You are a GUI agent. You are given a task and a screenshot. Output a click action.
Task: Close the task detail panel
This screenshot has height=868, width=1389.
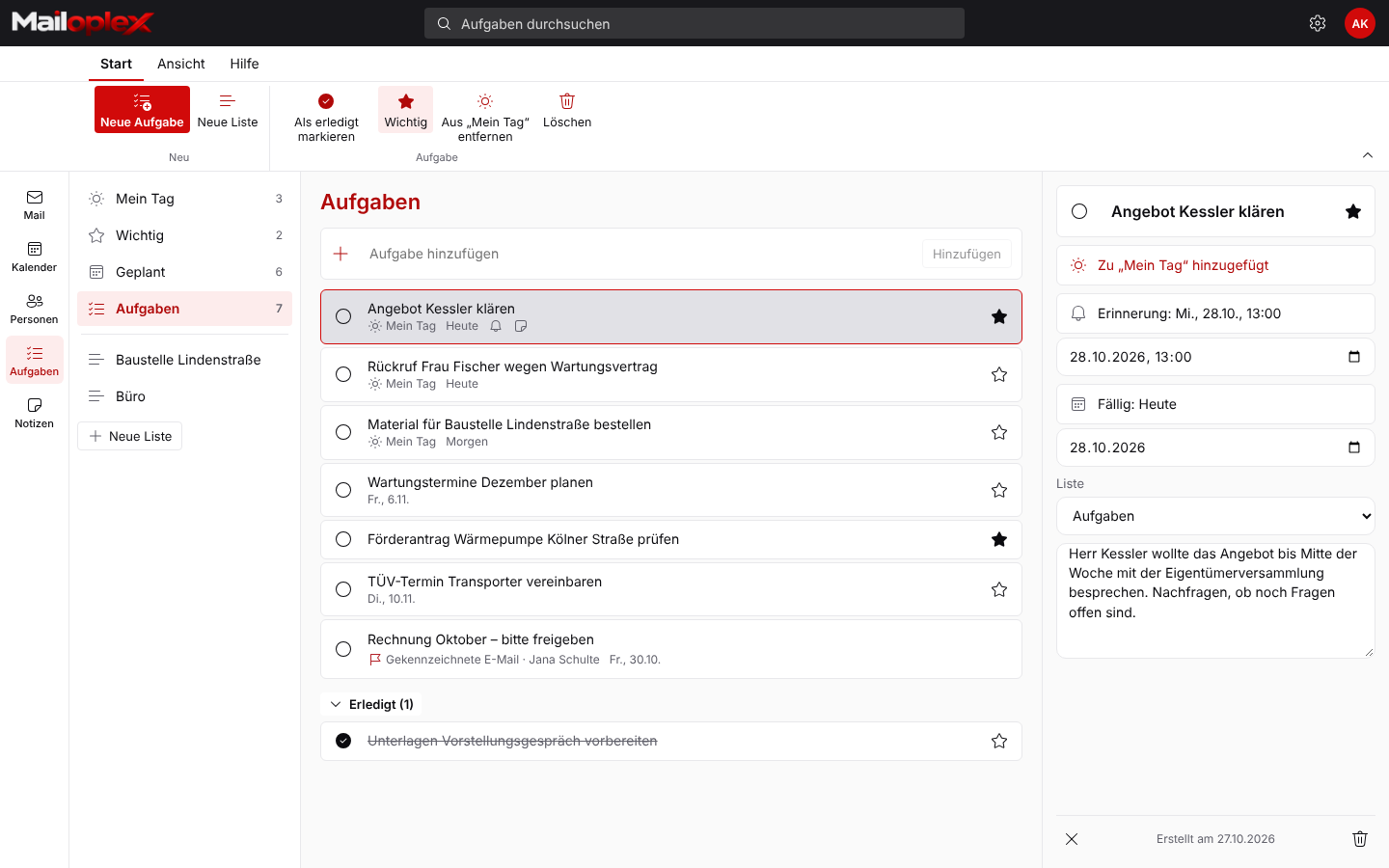[1072, 839]
